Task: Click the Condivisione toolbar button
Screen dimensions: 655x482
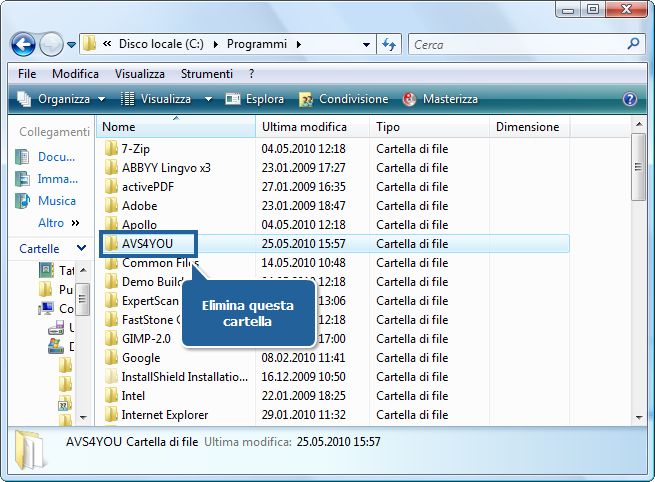Action: pos(344,99)
